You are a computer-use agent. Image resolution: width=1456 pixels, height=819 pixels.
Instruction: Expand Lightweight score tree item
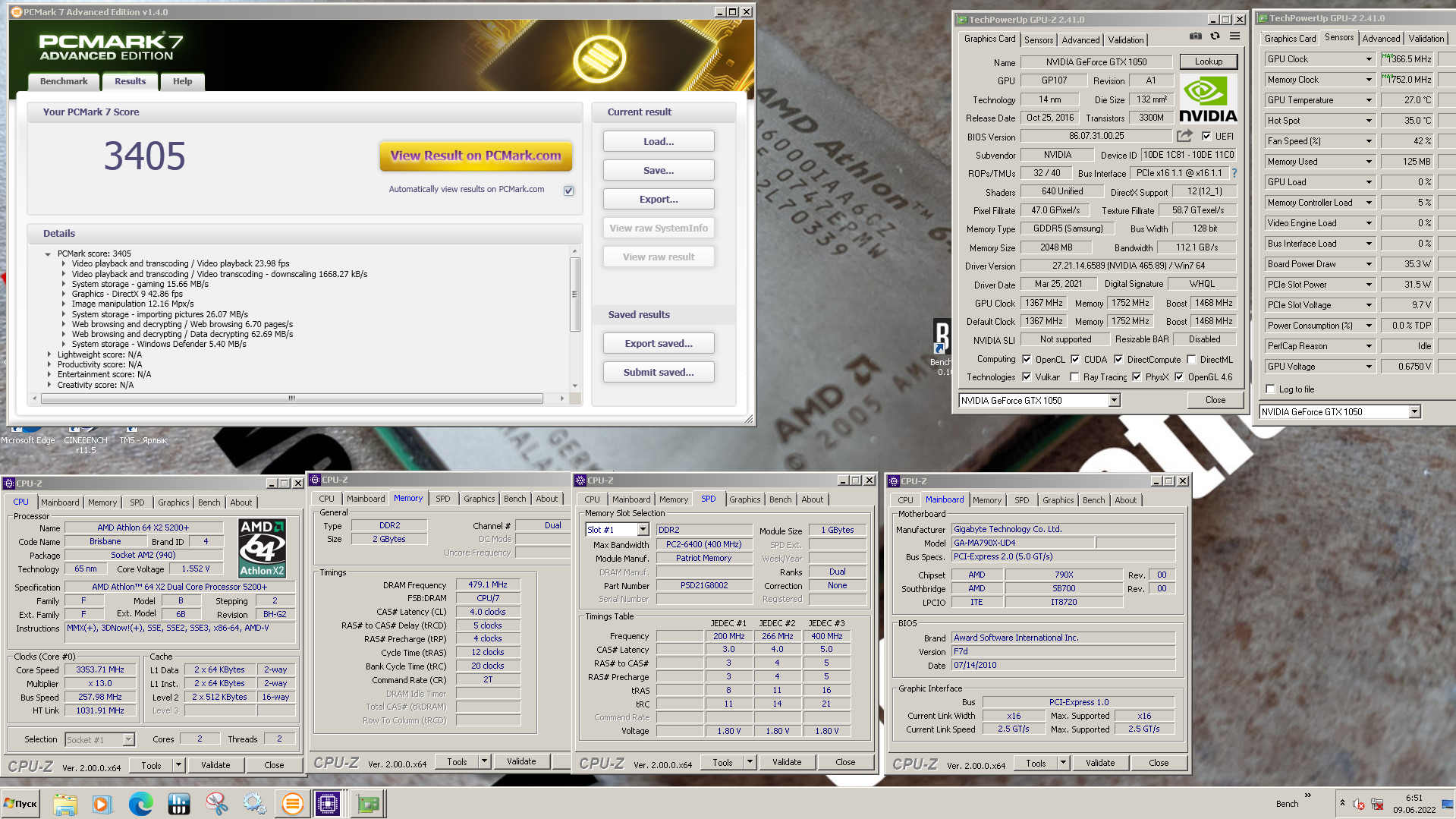pos(49,354)
